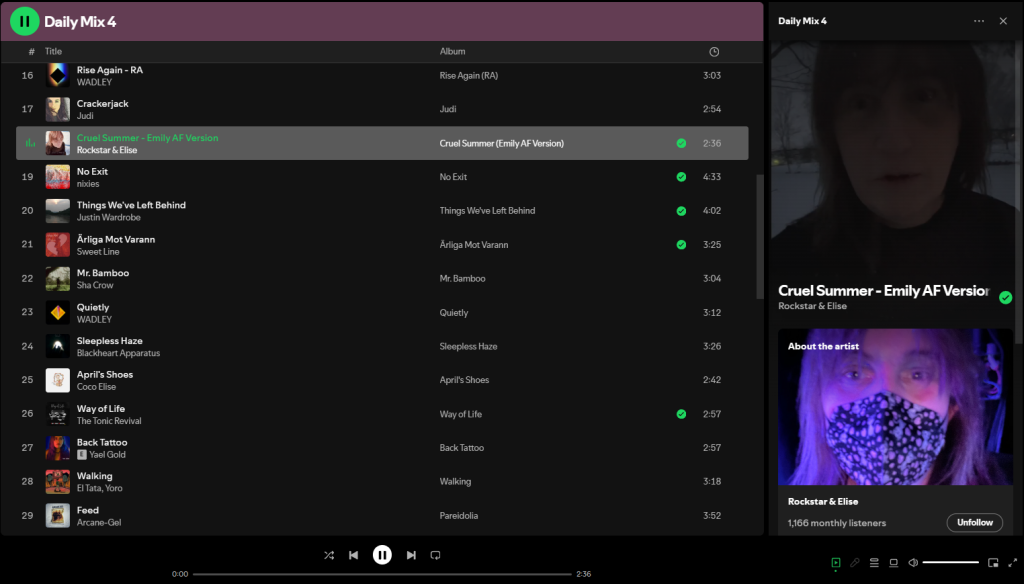Close the Now Playing panel
This screenshot has width=1024, height=584.
(1003, 21)
